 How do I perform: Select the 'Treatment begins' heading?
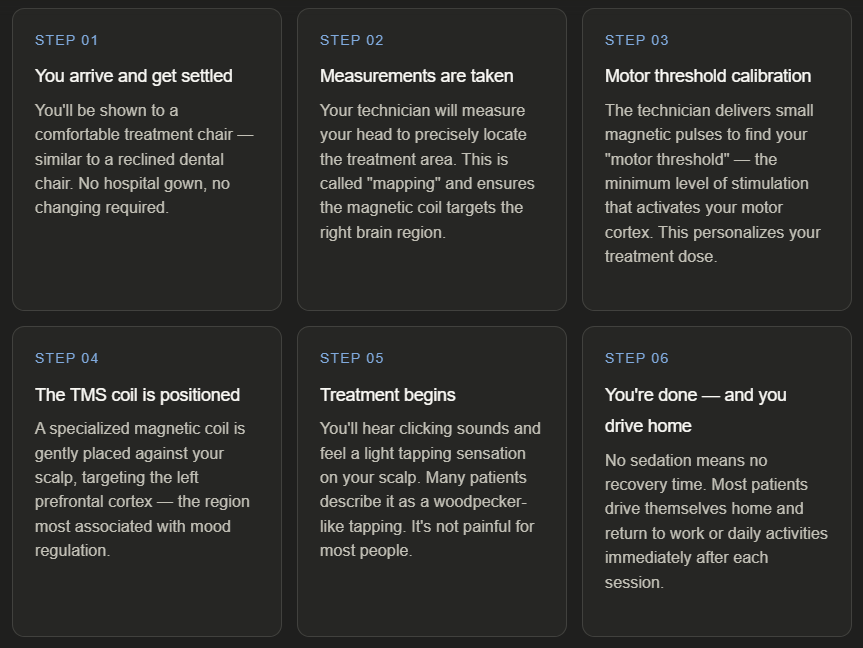387,395
